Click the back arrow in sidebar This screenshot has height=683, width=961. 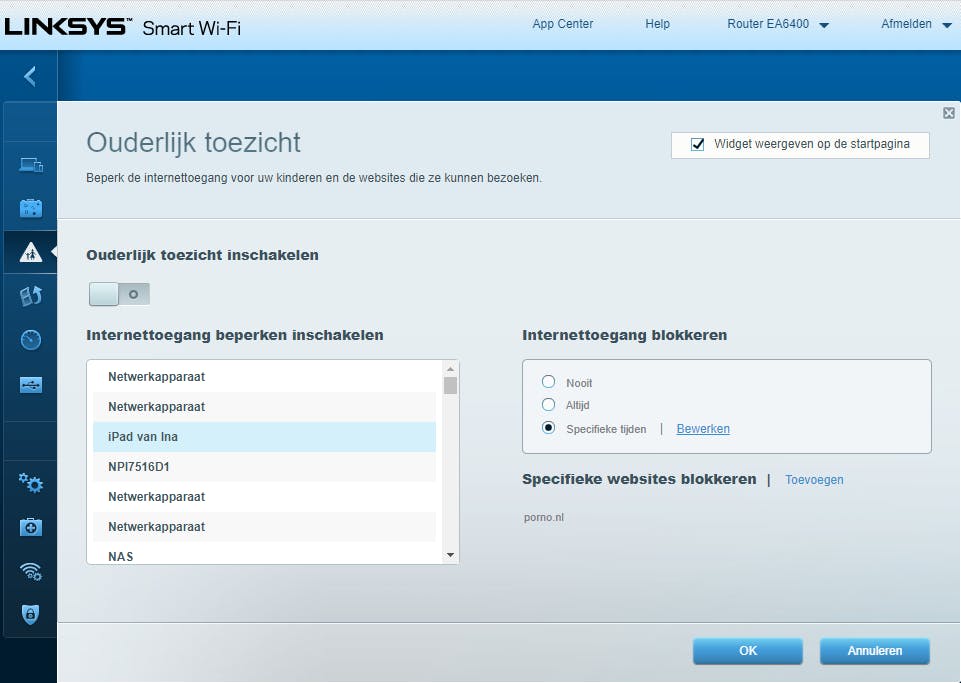30,76
